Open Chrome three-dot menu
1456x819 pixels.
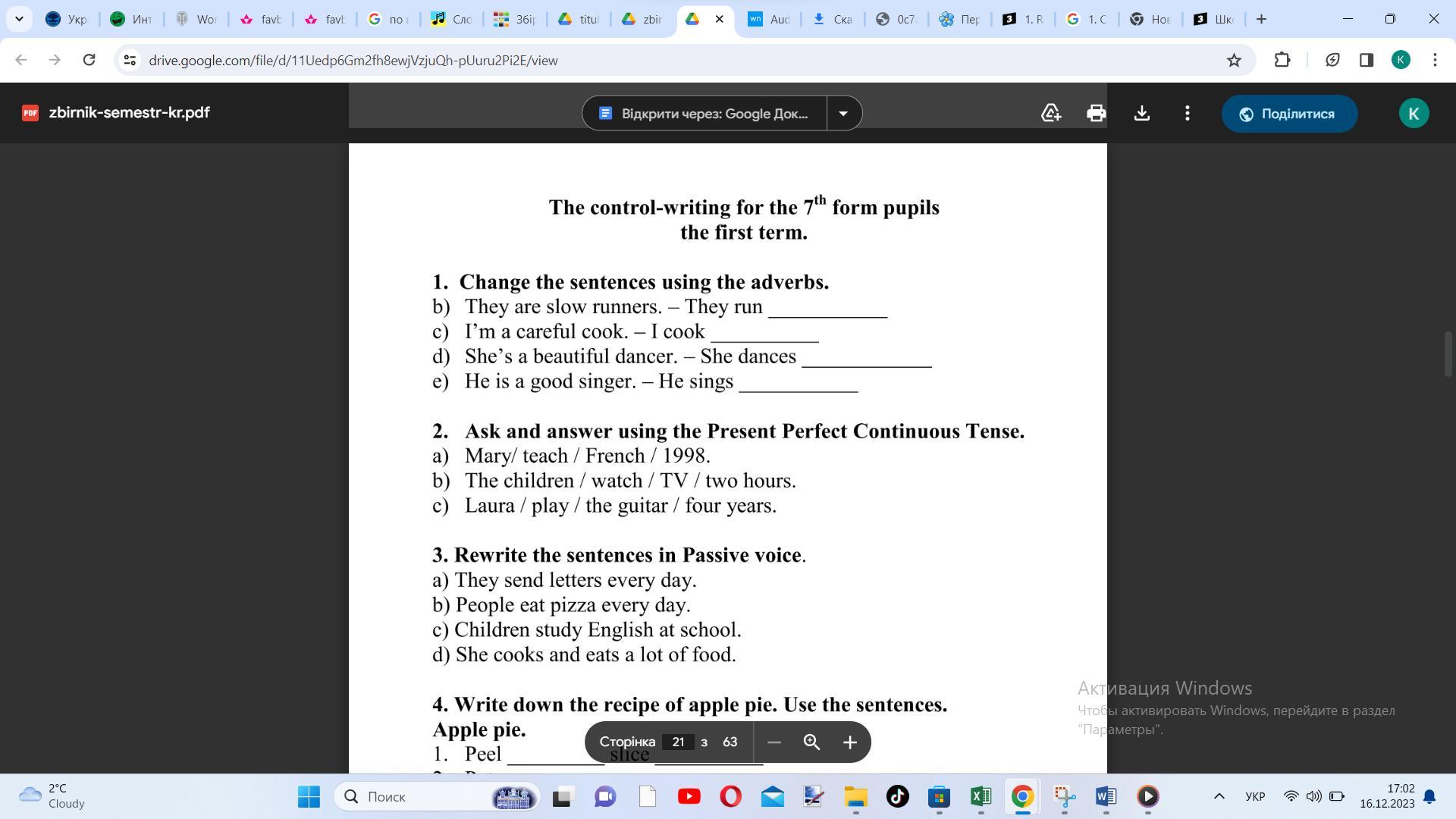point(1435,60)
